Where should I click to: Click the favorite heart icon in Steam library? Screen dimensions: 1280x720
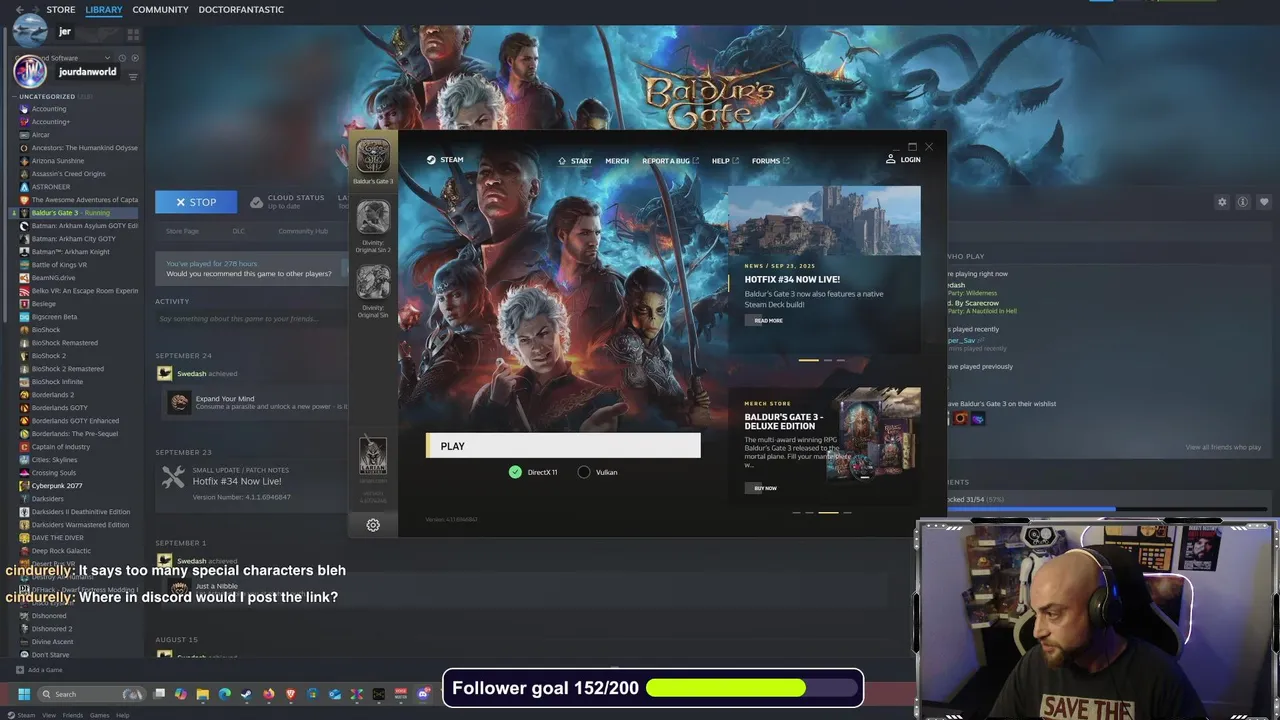1264,202
